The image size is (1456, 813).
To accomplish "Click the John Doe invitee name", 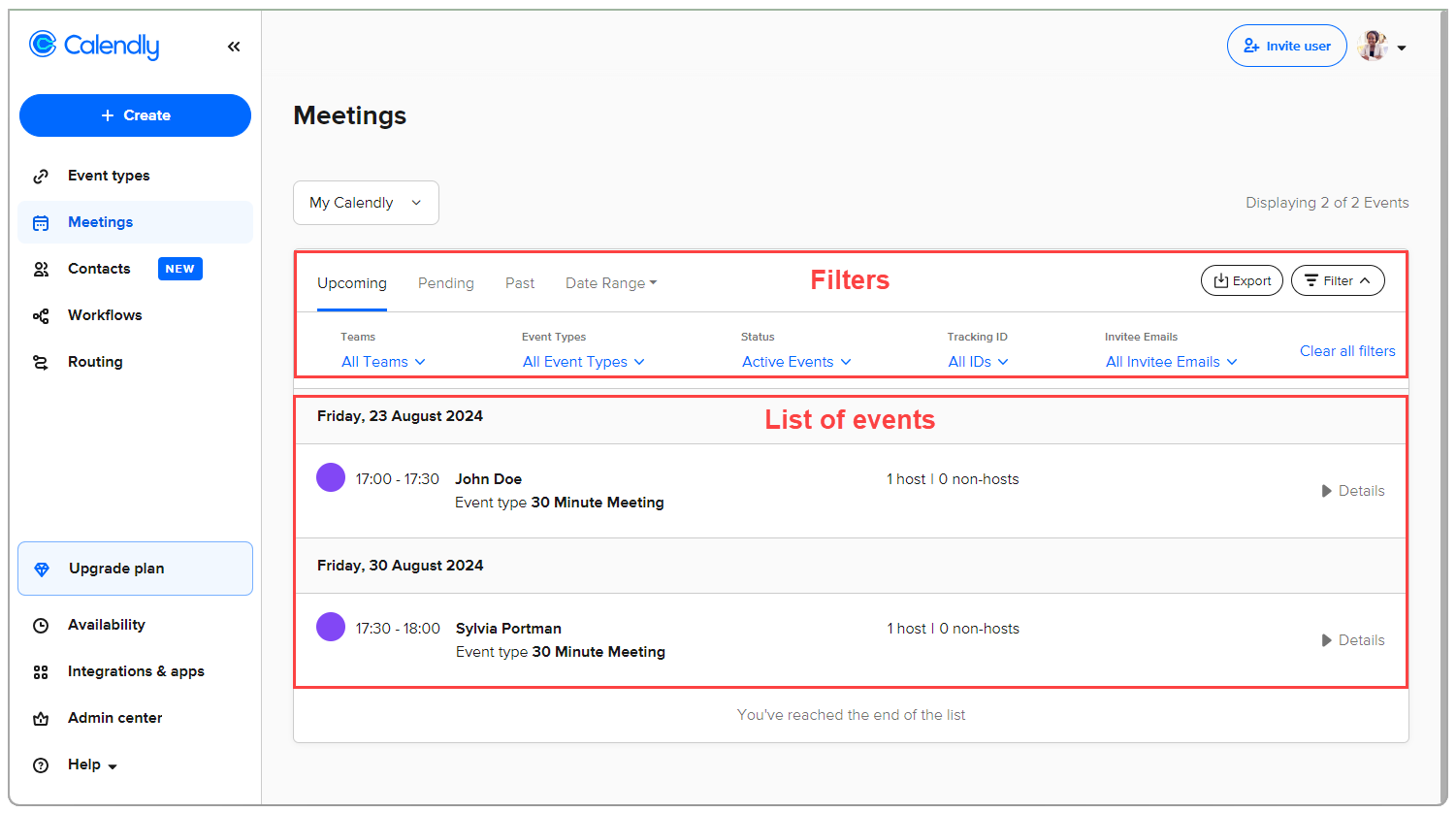I will [489, 479].
